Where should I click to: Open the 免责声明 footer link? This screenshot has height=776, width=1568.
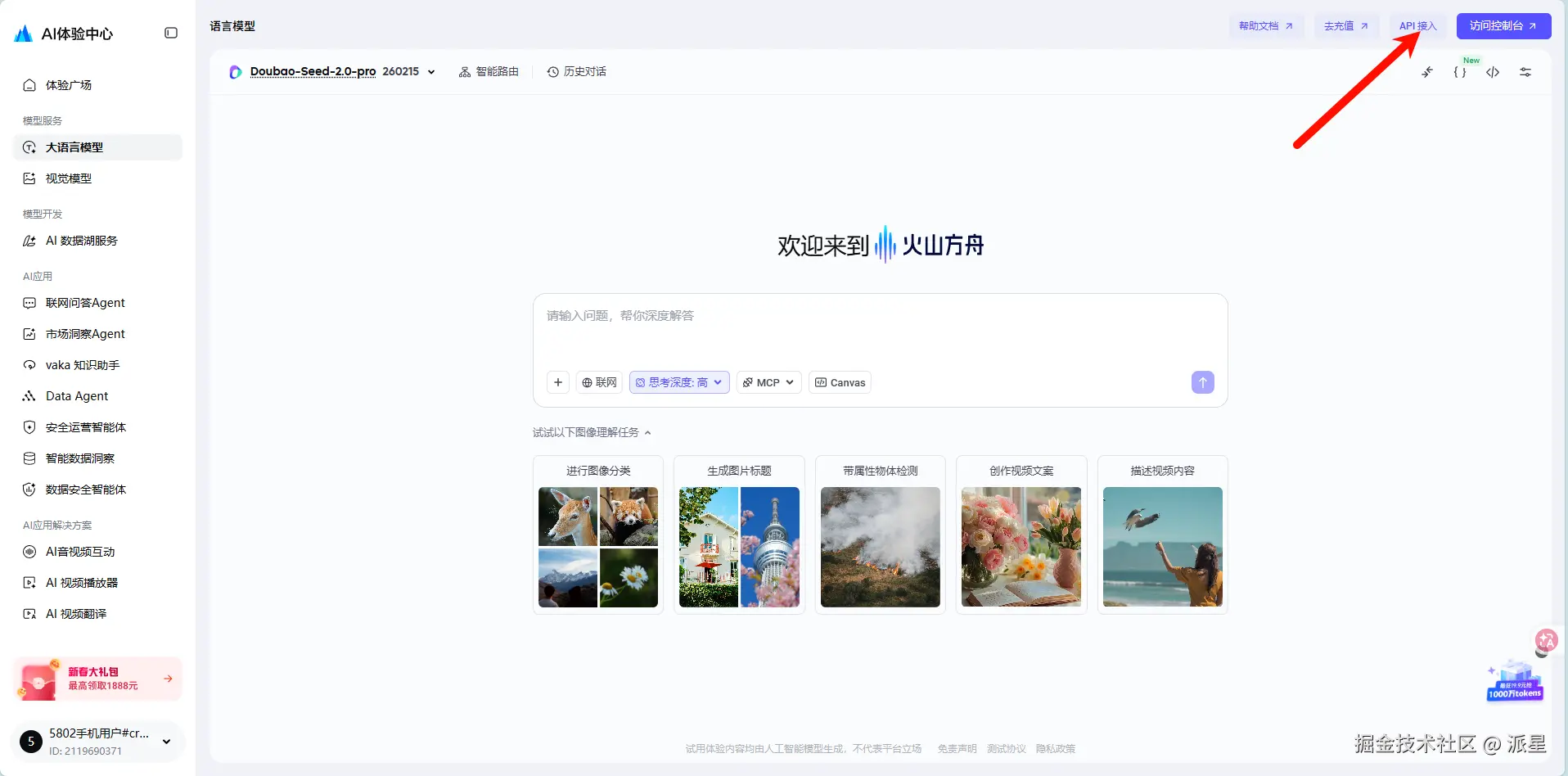point(957,748)
